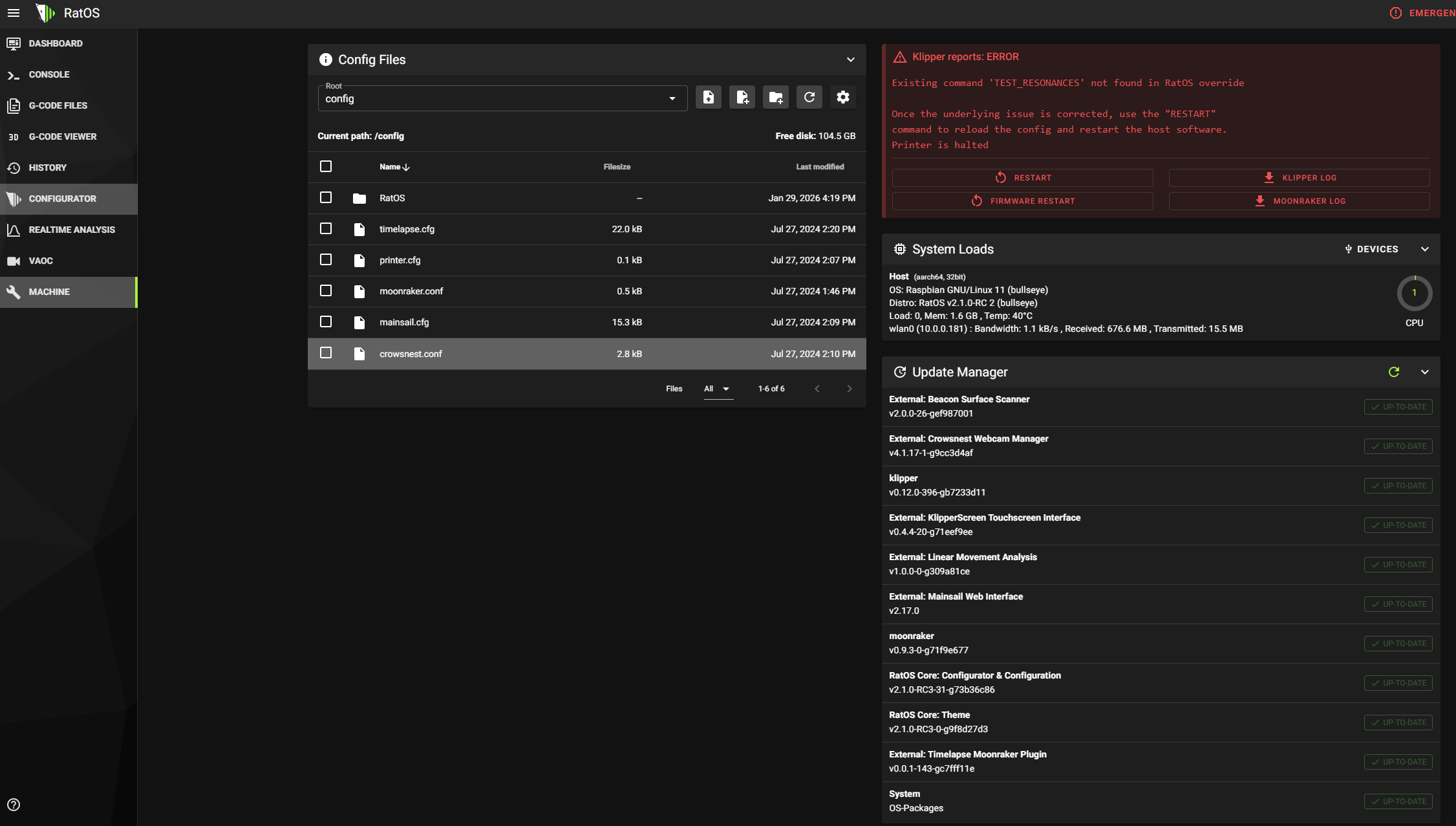Collapse the Config Files panel
1456x826 pixels.
tap(851, 60)
